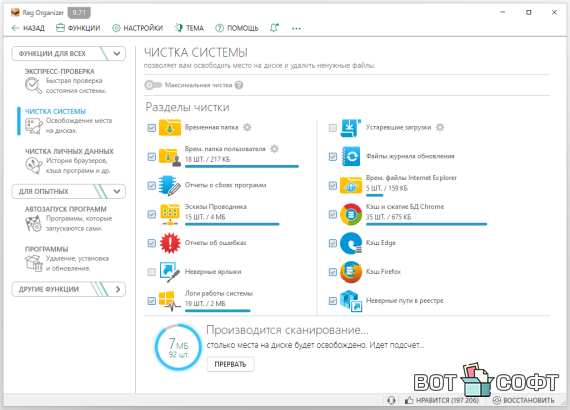The image size is (570, 410).
Task: Click Восстановить in the status bar
Action: 523,400
